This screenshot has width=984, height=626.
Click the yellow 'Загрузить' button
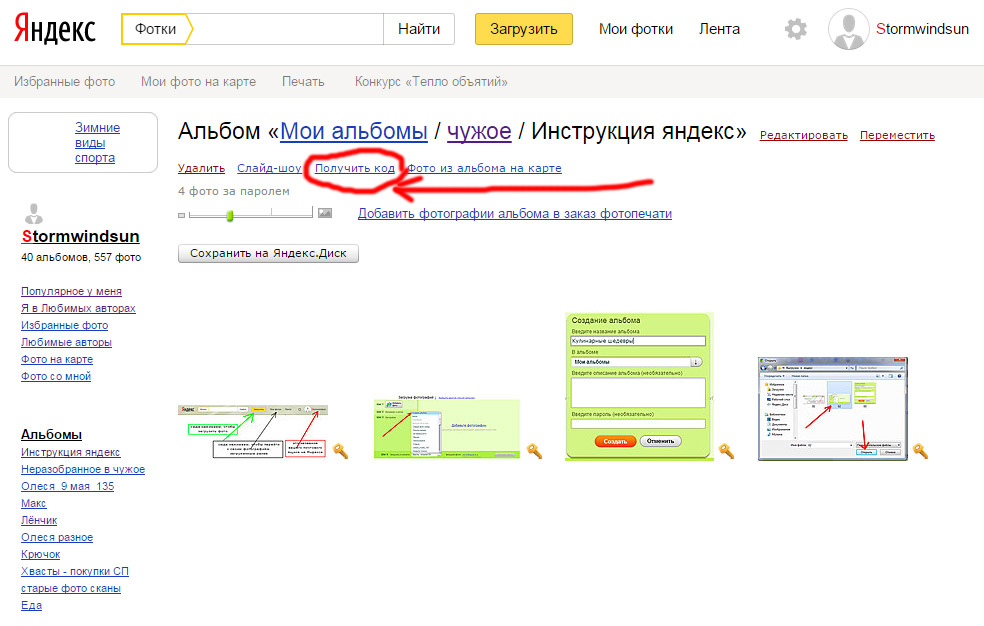click(x=523, y=29)
